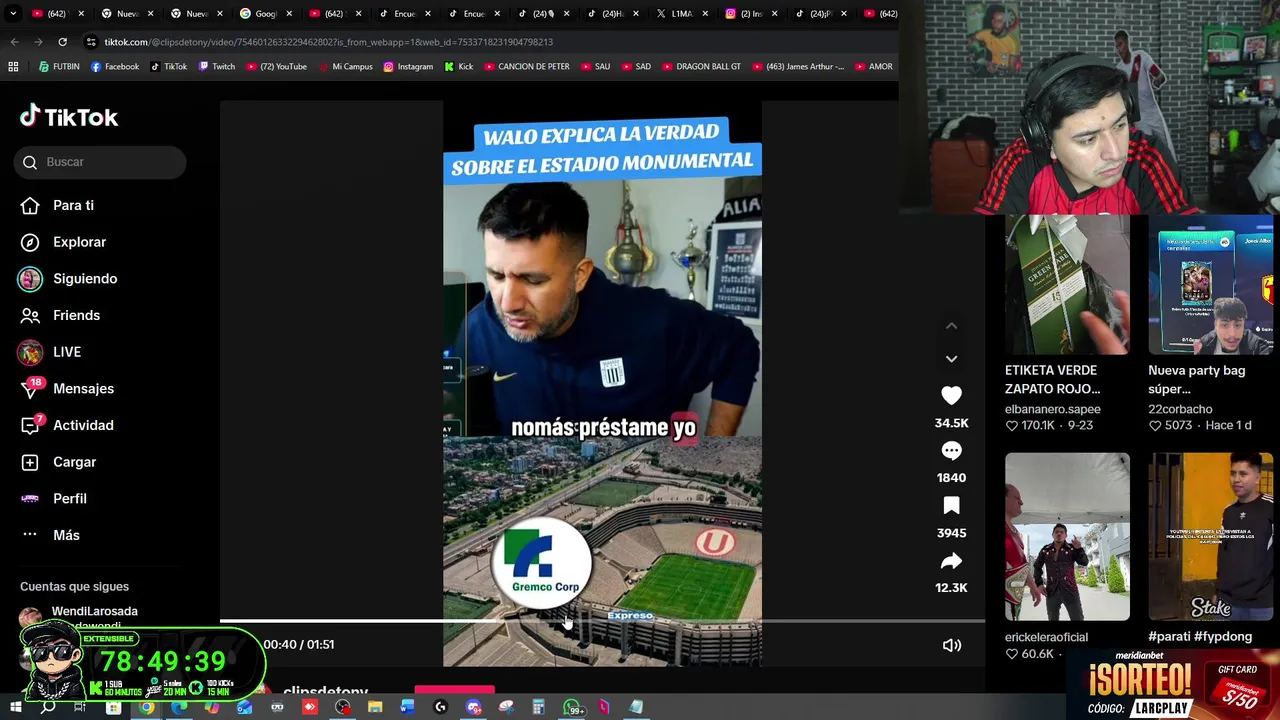The image size is (1280, 720).
Task: Open the browser apps grid icon
Action: (13, 67)
